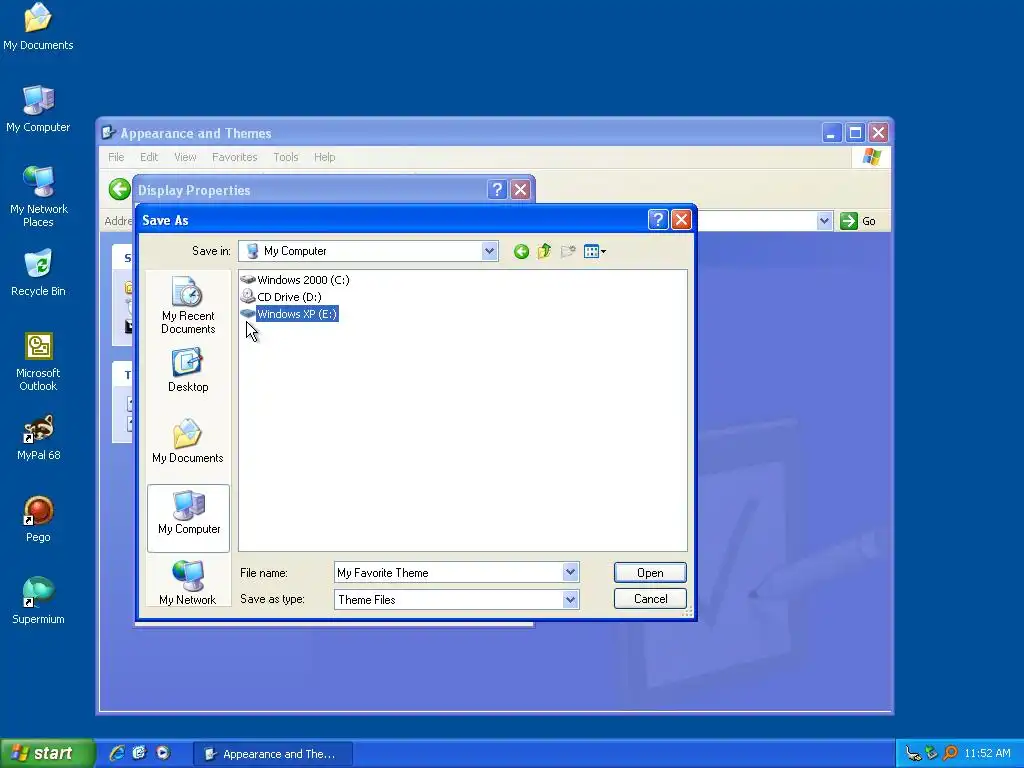Open My Network in the Save As sidebar
Image resolution: width=1024 pixels, height=768 pixels.
[x=188, y=583]
